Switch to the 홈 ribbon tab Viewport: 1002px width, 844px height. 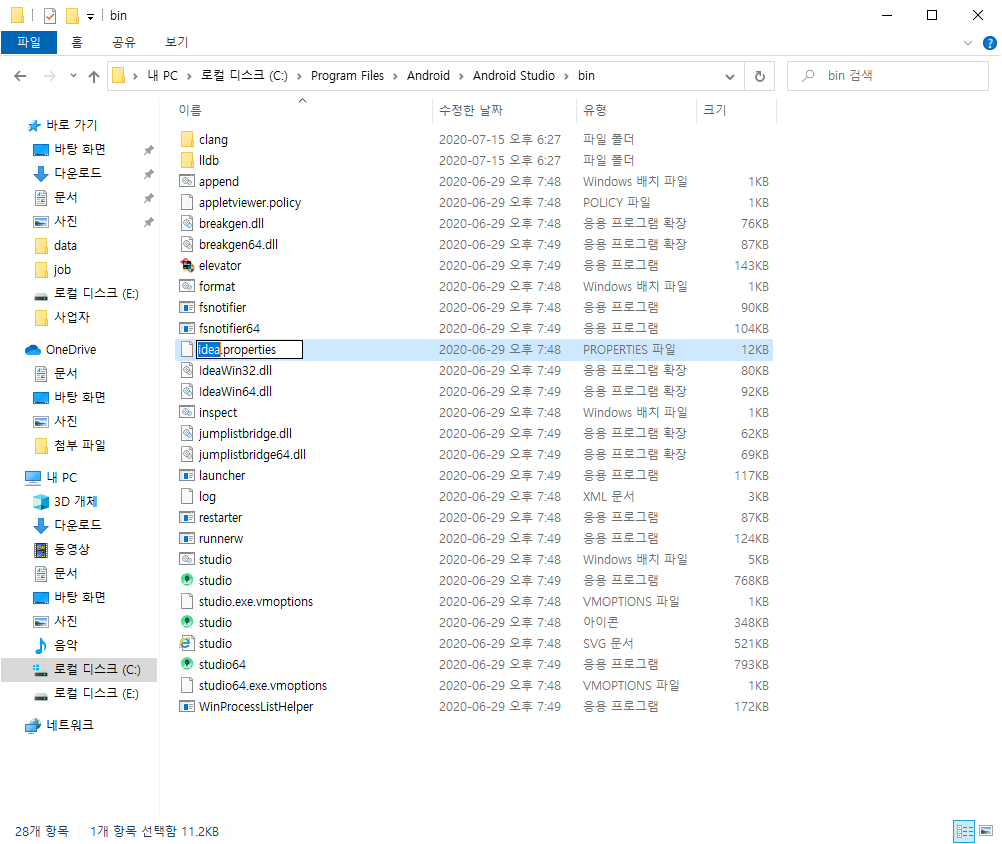point(77,42)
